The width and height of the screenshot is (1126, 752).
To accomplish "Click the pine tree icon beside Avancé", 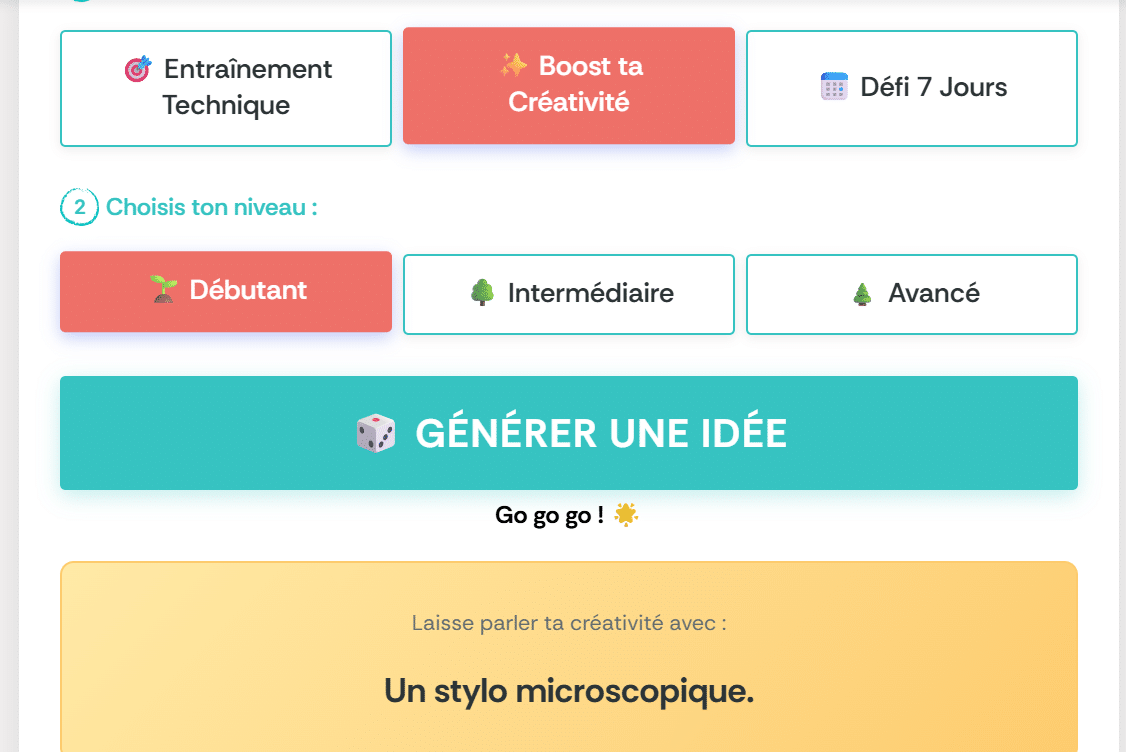I will point(862,294).
